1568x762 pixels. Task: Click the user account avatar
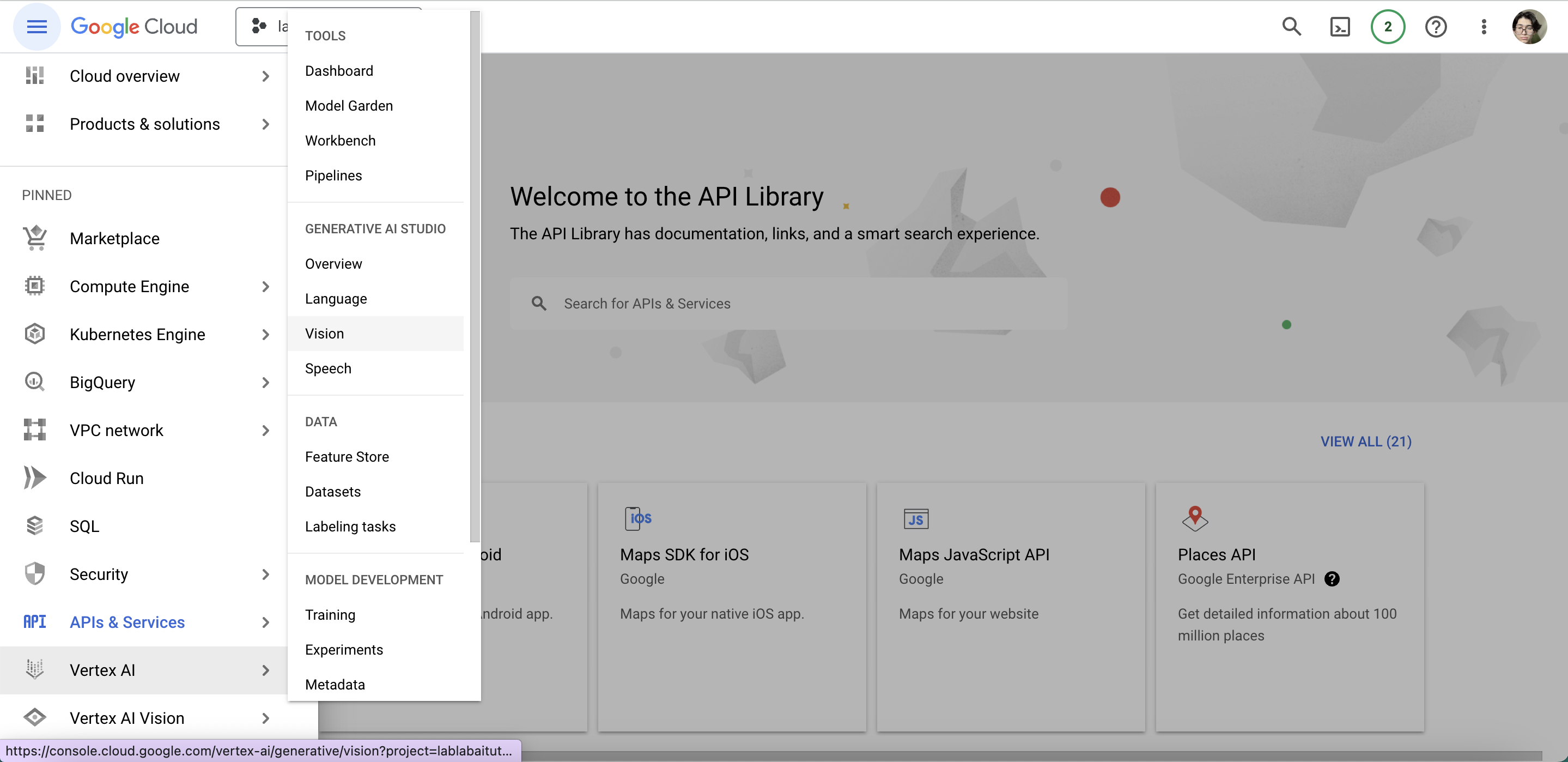coord(1529,27)
